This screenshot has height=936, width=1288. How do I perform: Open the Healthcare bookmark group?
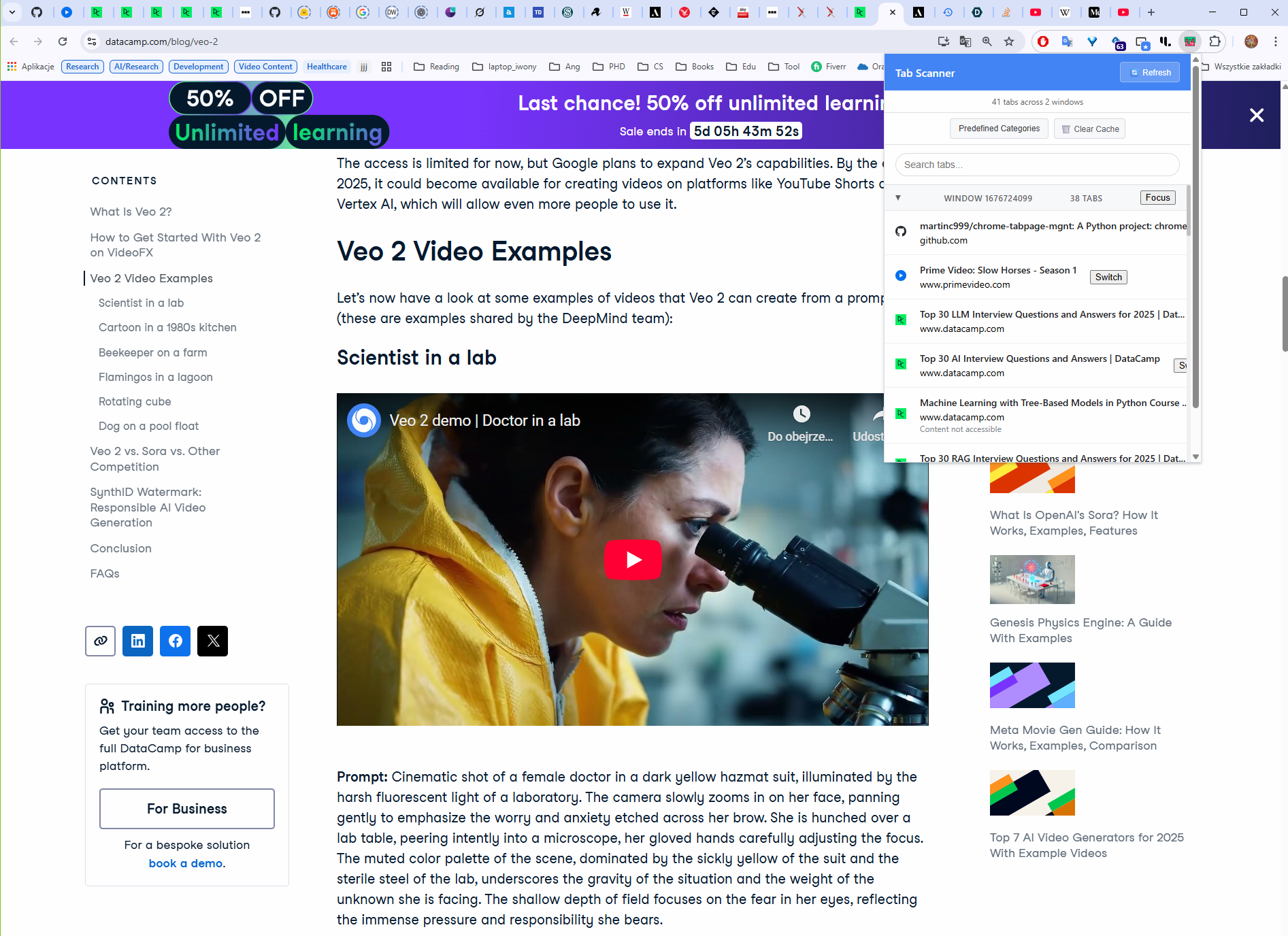pos(327,67)
